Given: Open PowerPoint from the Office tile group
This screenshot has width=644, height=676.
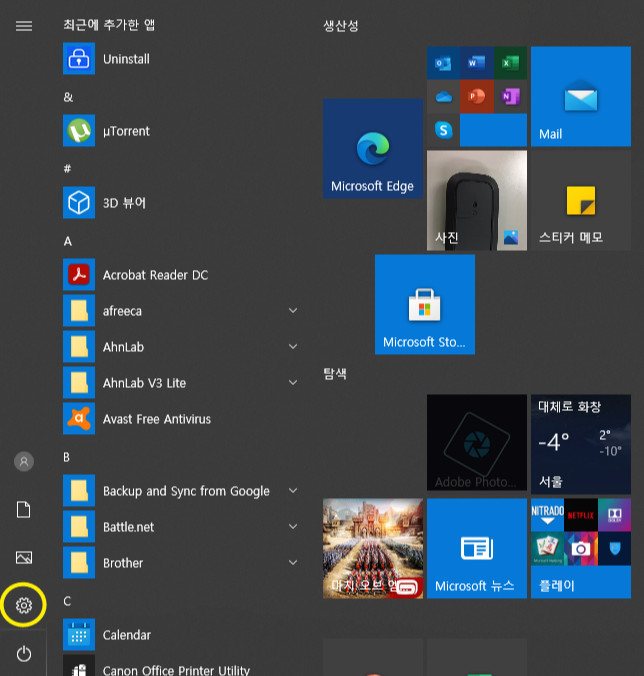Looking at the screenshot, I should [476, 97].
